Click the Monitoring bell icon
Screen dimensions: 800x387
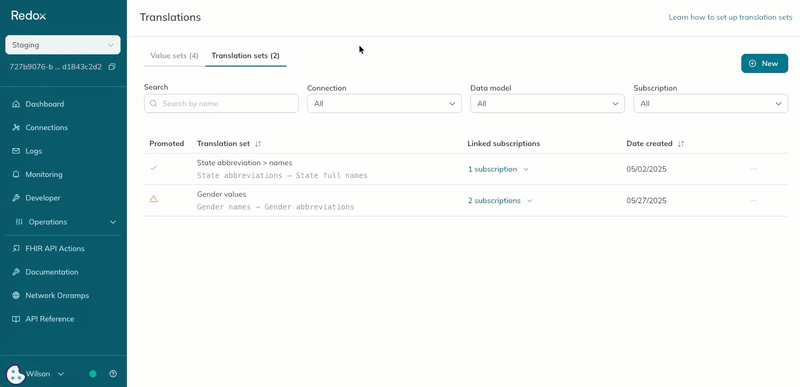16,174
